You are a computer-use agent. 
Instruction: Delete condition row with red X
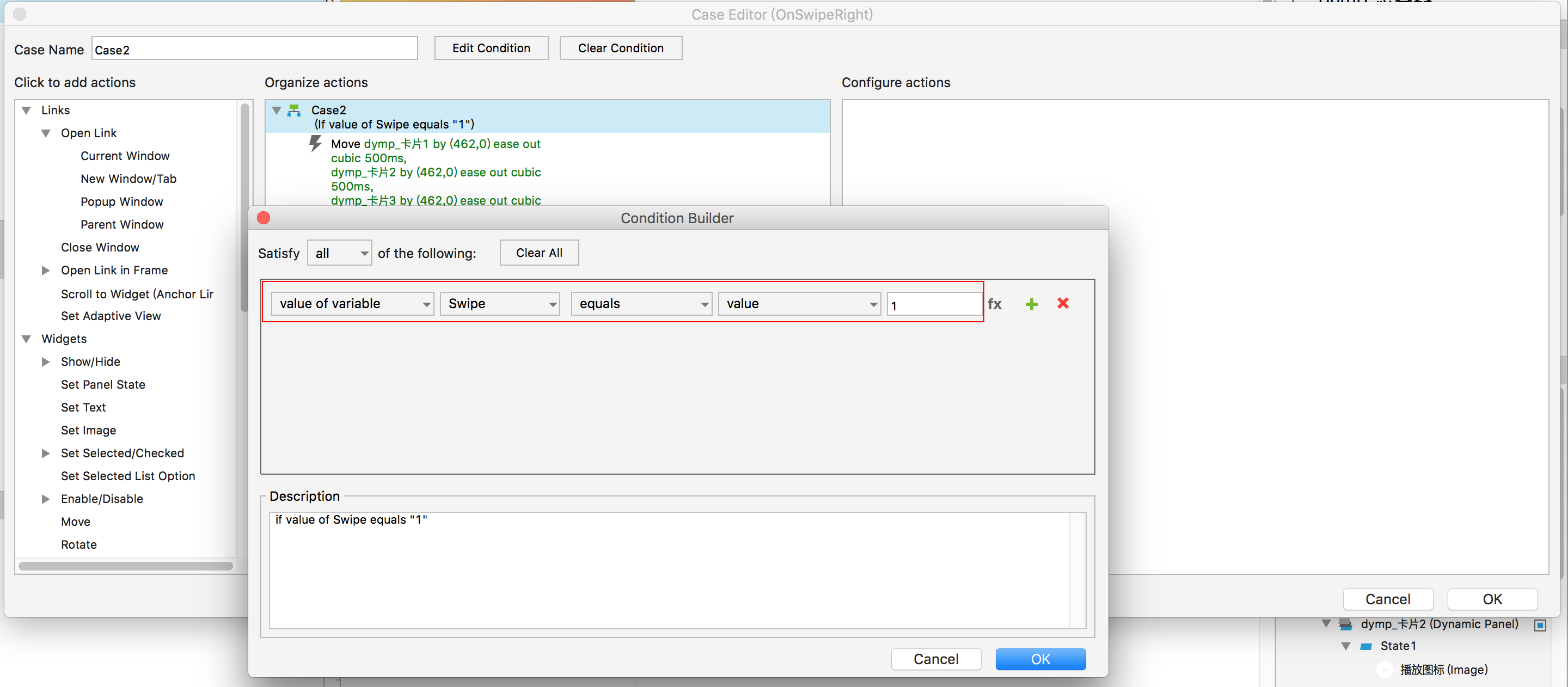tap(1062, 303)
